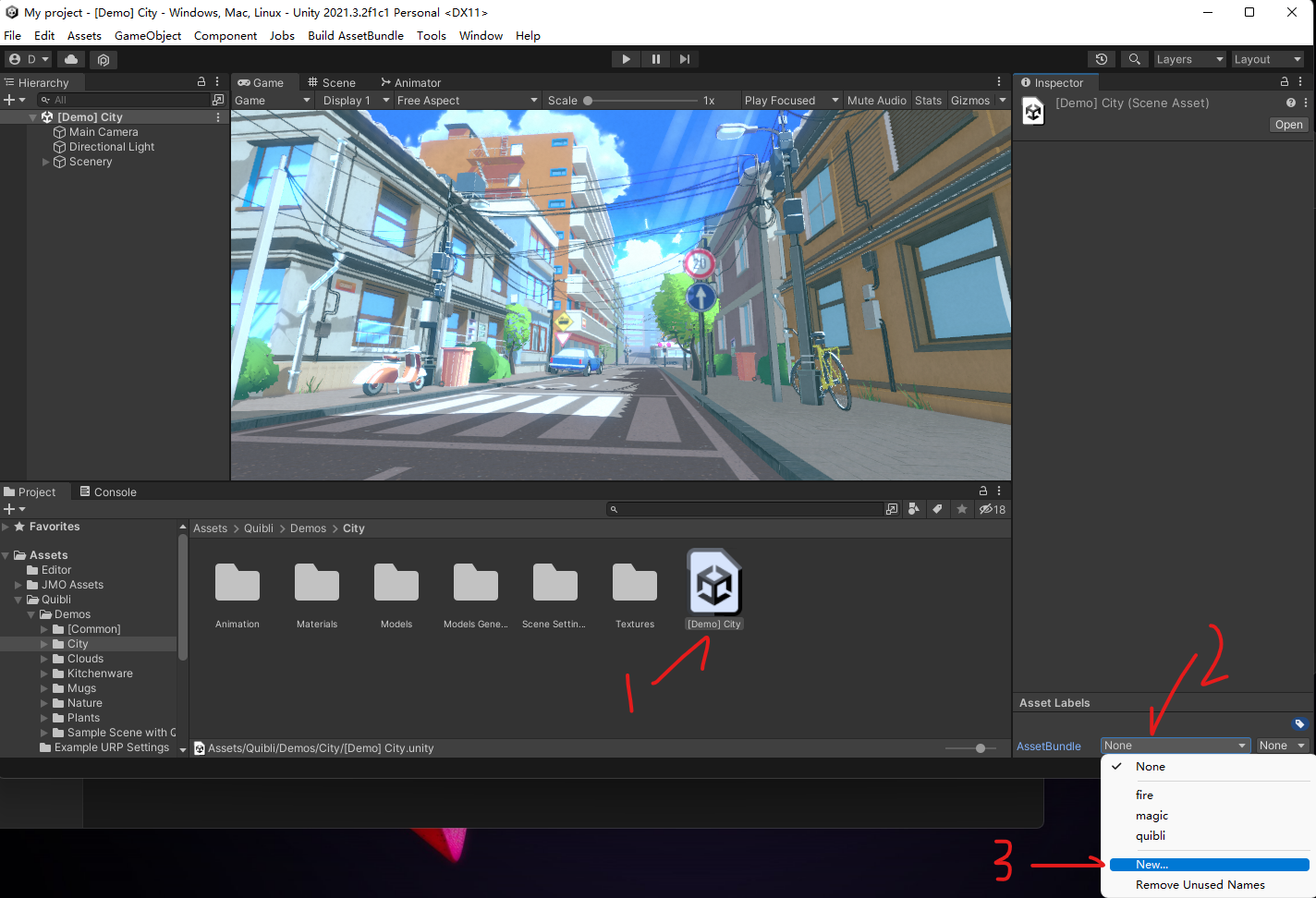Image resolution: width=1316 pixels, height=898 pixels.
Task: Open the AssetBundle variant None dropdown
Action: point(1283,746)
